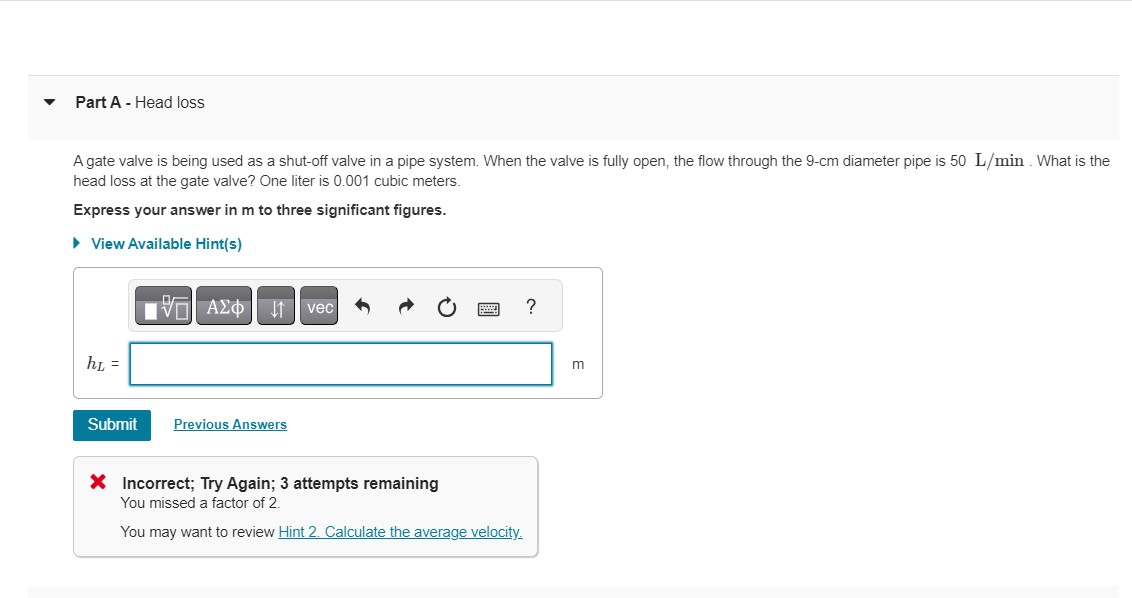Open Hint 2. Calculate the average velocity link
The image size is (1132, 598).
coord(399,531)
